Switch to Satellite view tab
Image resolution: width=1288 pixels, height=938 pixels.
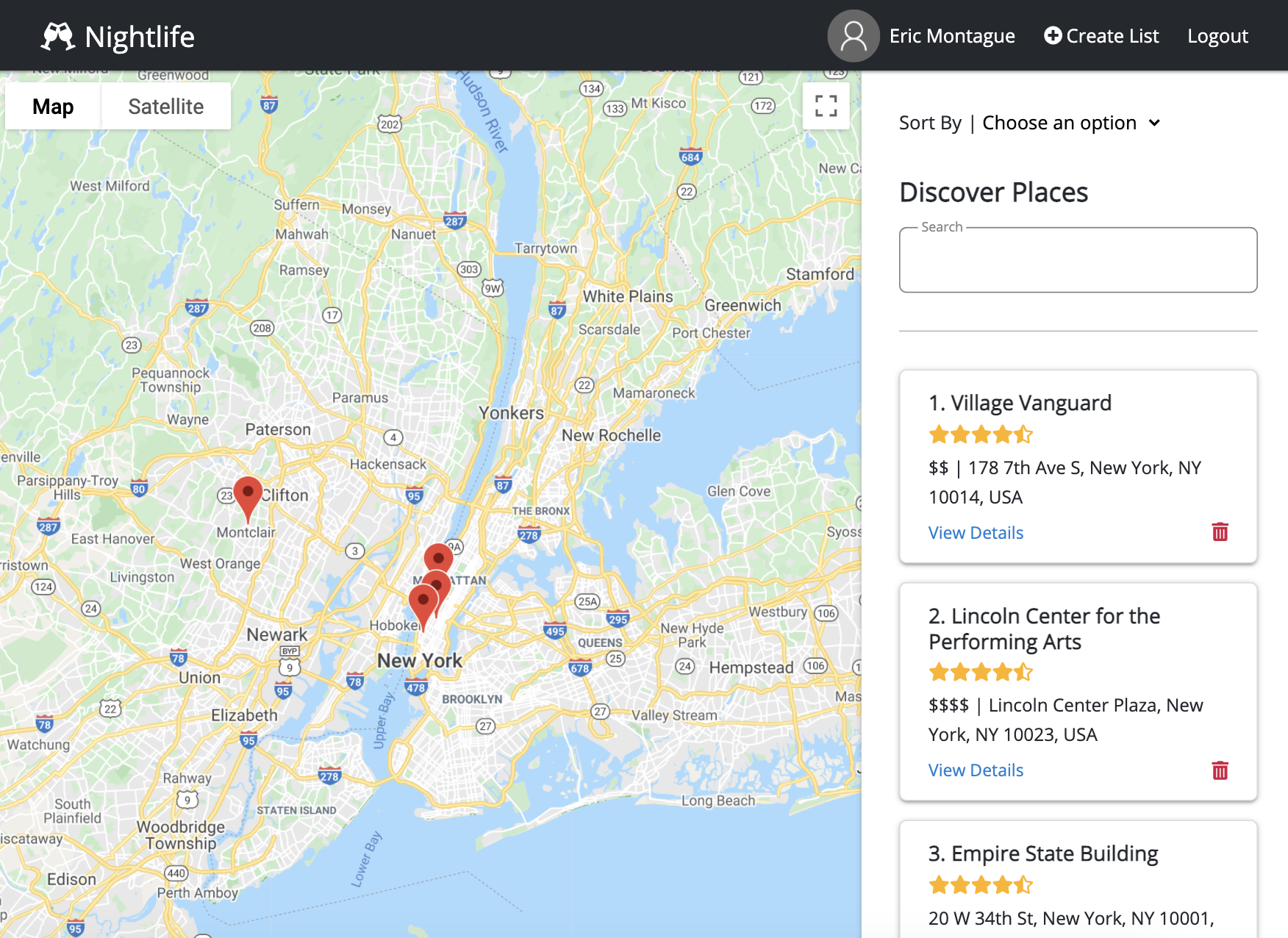coord(165,107)
